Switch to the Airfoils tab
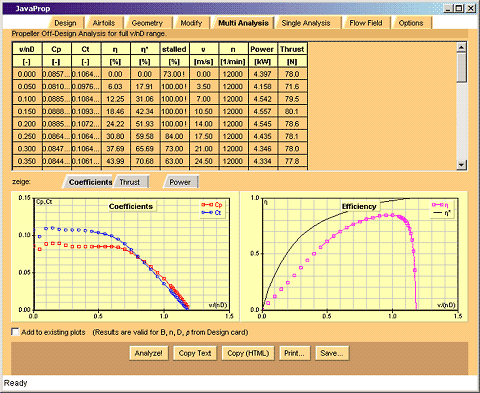This screenshot has width=480, height=393. 104,23
